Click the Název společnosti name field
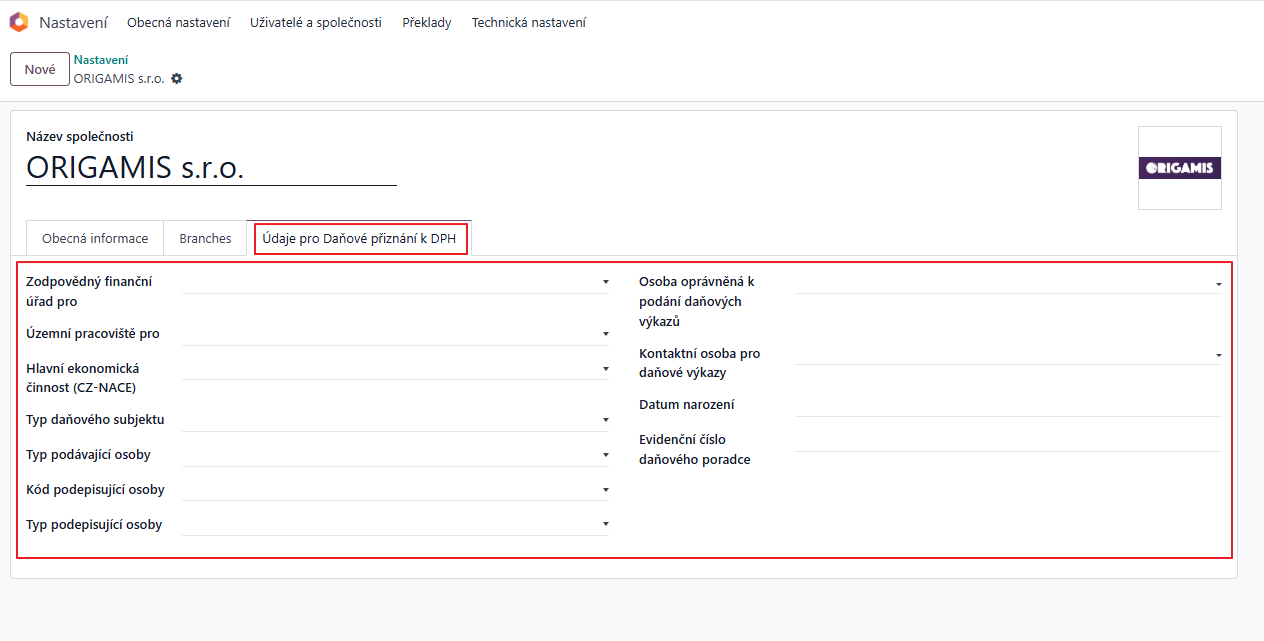 click(x=211, y=168)
